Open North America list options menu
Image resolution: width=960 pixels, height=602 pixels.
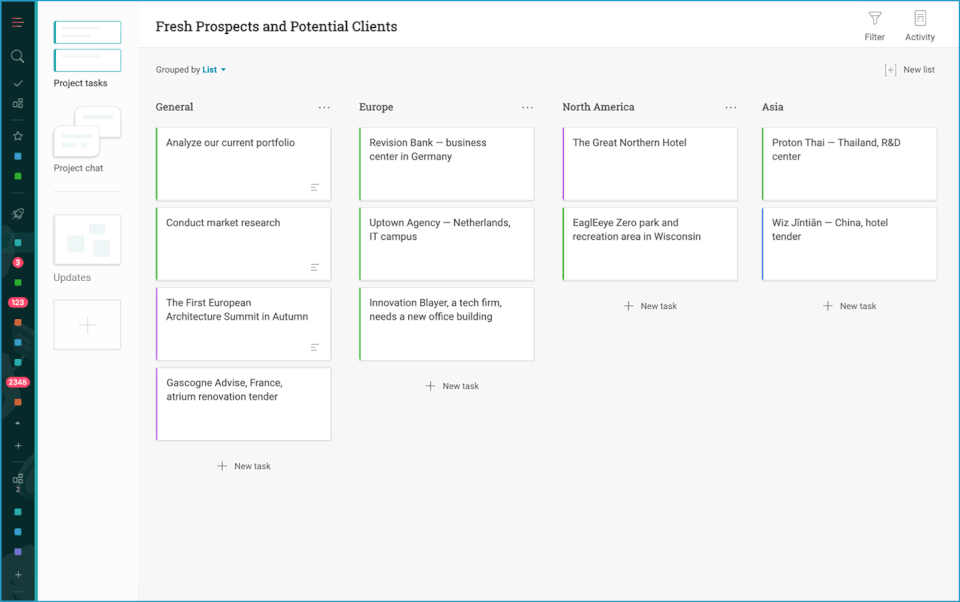(x=731, y=108)
